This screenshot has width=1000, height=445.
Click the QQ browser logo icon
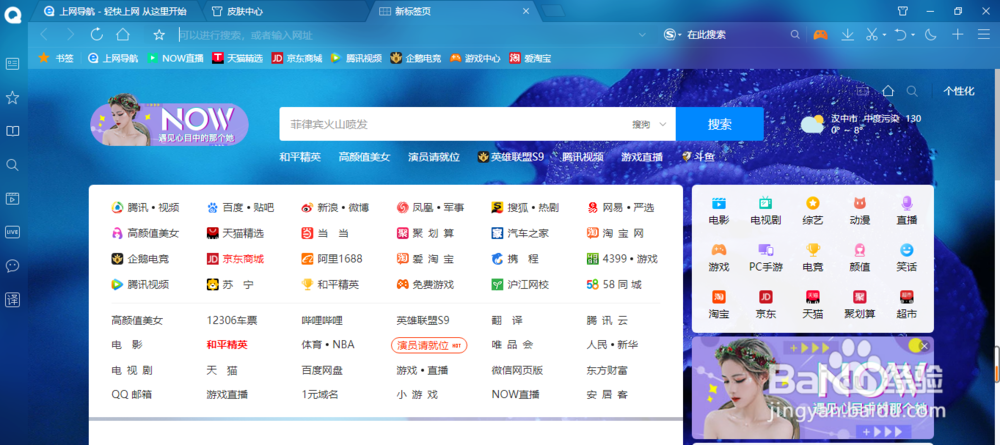click(x=13, y=13)
